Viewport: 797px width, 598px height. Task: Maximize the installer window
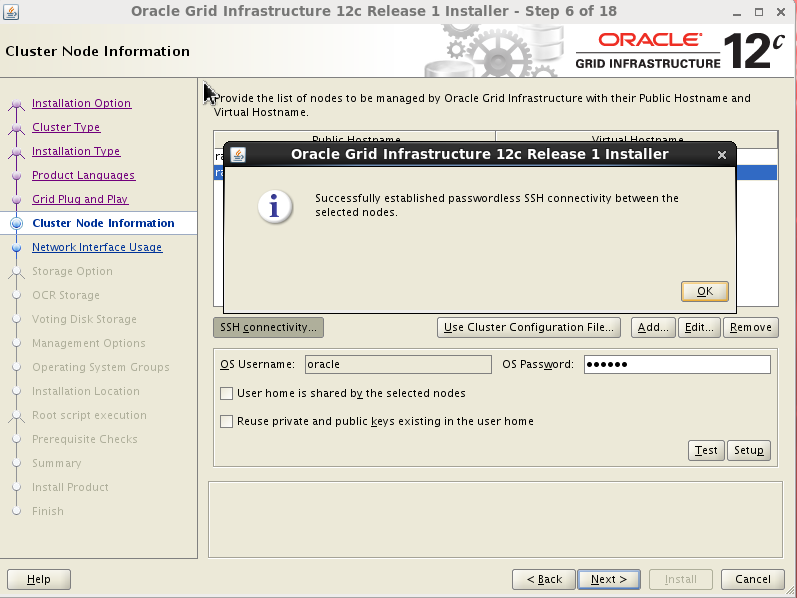coord(759,12)
